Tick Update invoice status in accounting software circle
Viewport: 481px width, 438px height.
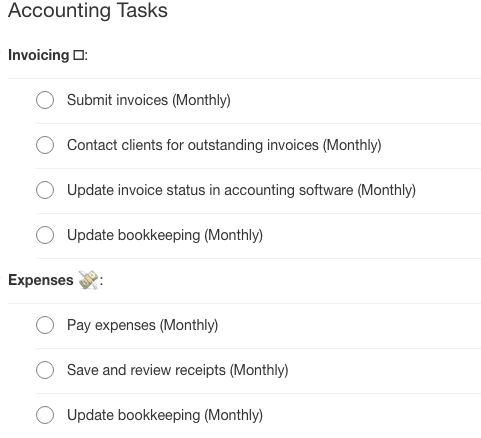[45, 190]
